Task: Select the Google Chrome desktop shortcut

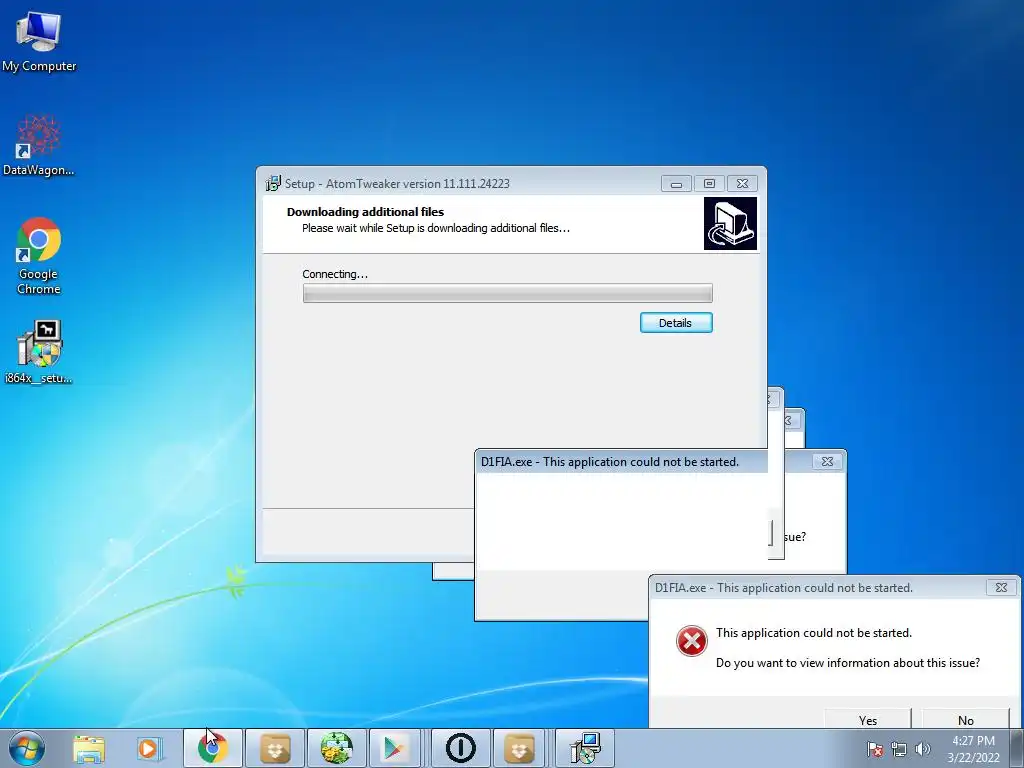Action: point(39,255)
